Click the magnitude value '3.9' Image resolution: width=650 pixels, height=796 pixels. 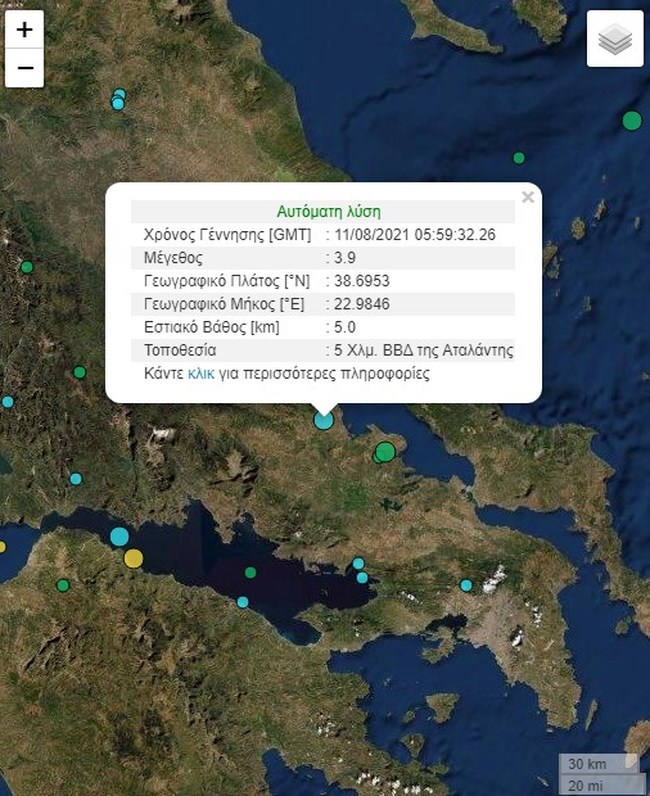click(345, 258)
